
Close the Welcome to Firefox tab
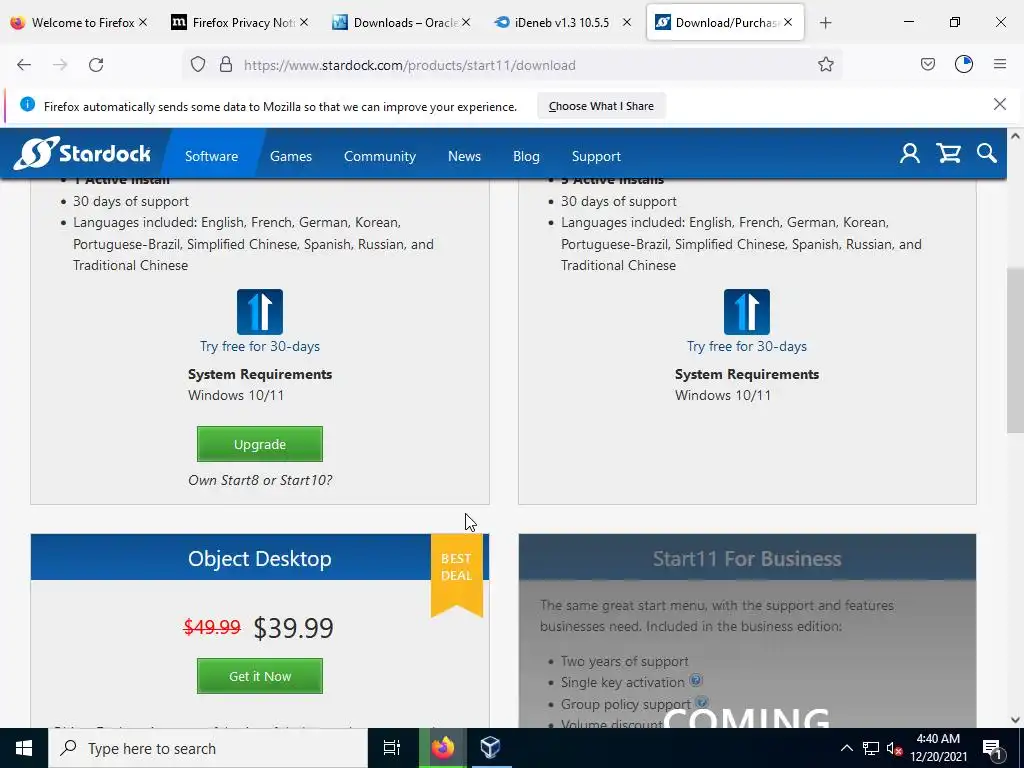143,22
